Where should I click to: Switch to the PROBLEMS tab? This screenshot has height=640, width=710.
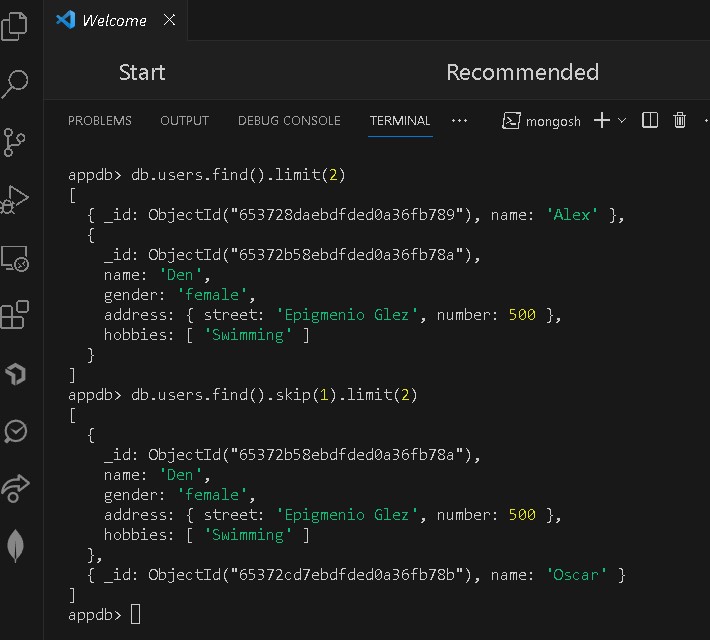point(100,121)
